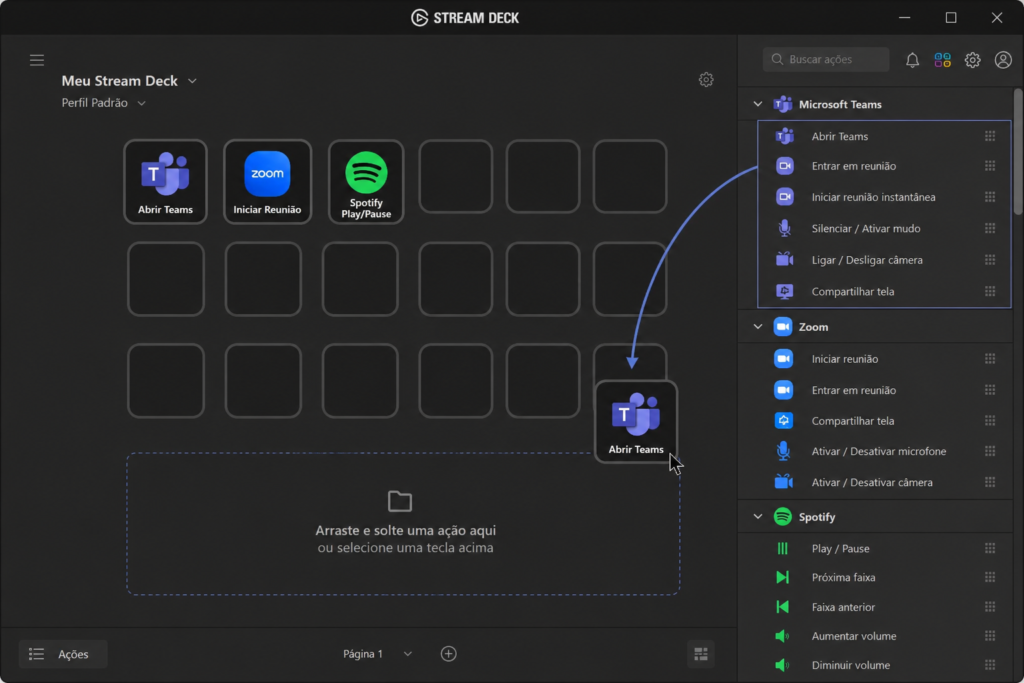This screenshot has width=1024, height=683.
Task: Click the Ações button at bottom left
Action: (x=63, y=654)
